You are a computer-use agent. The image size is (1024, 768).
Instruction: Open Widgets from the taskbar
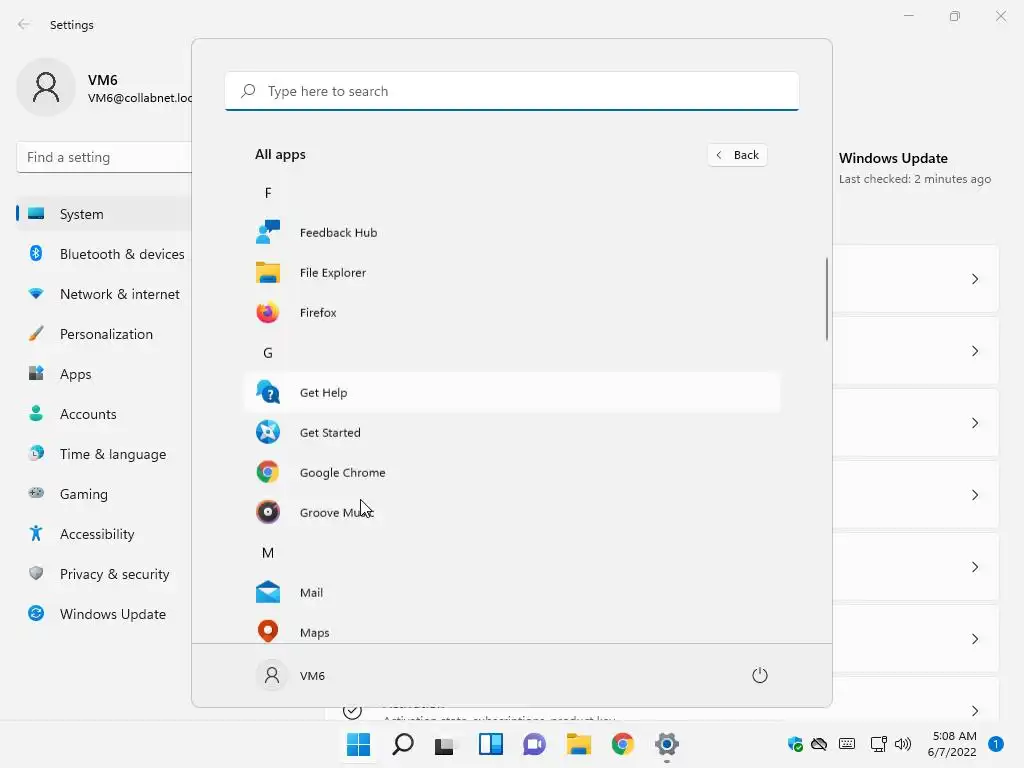(x=490, y=744)
